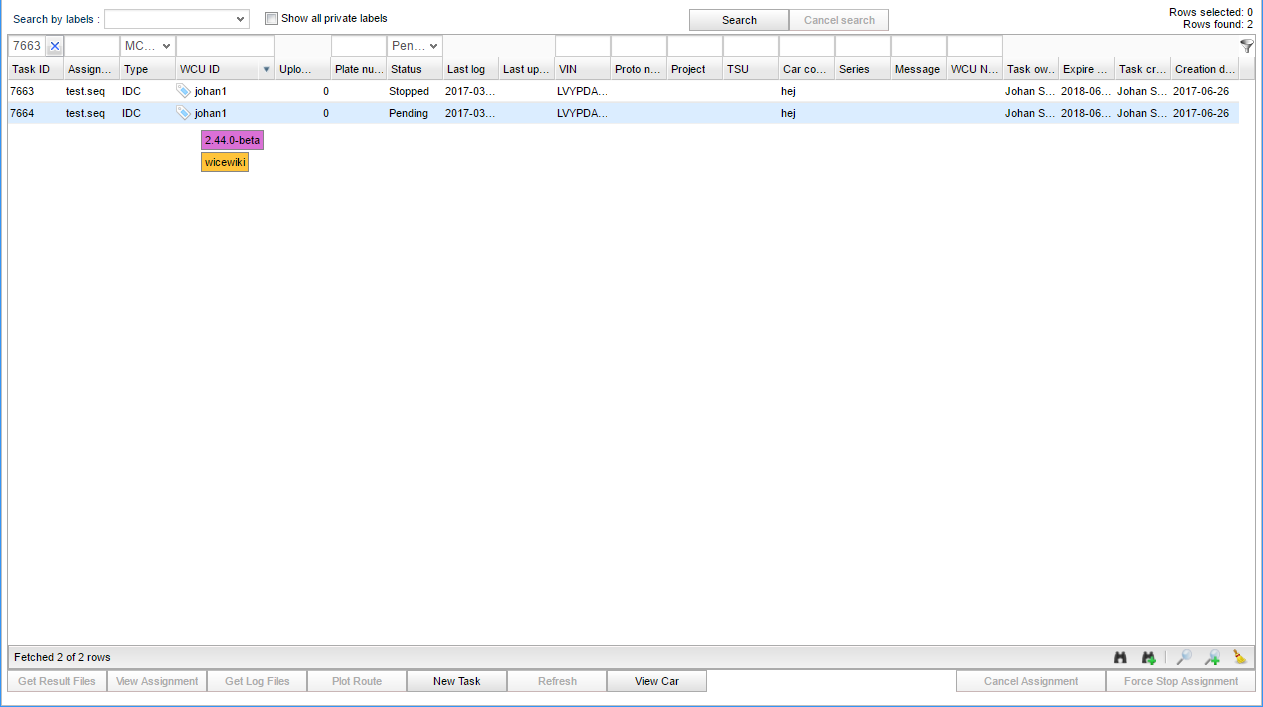Click the purple 2.44.0-beta label
The width and height of the screenshot is (1263, 707).
[232, 140]
